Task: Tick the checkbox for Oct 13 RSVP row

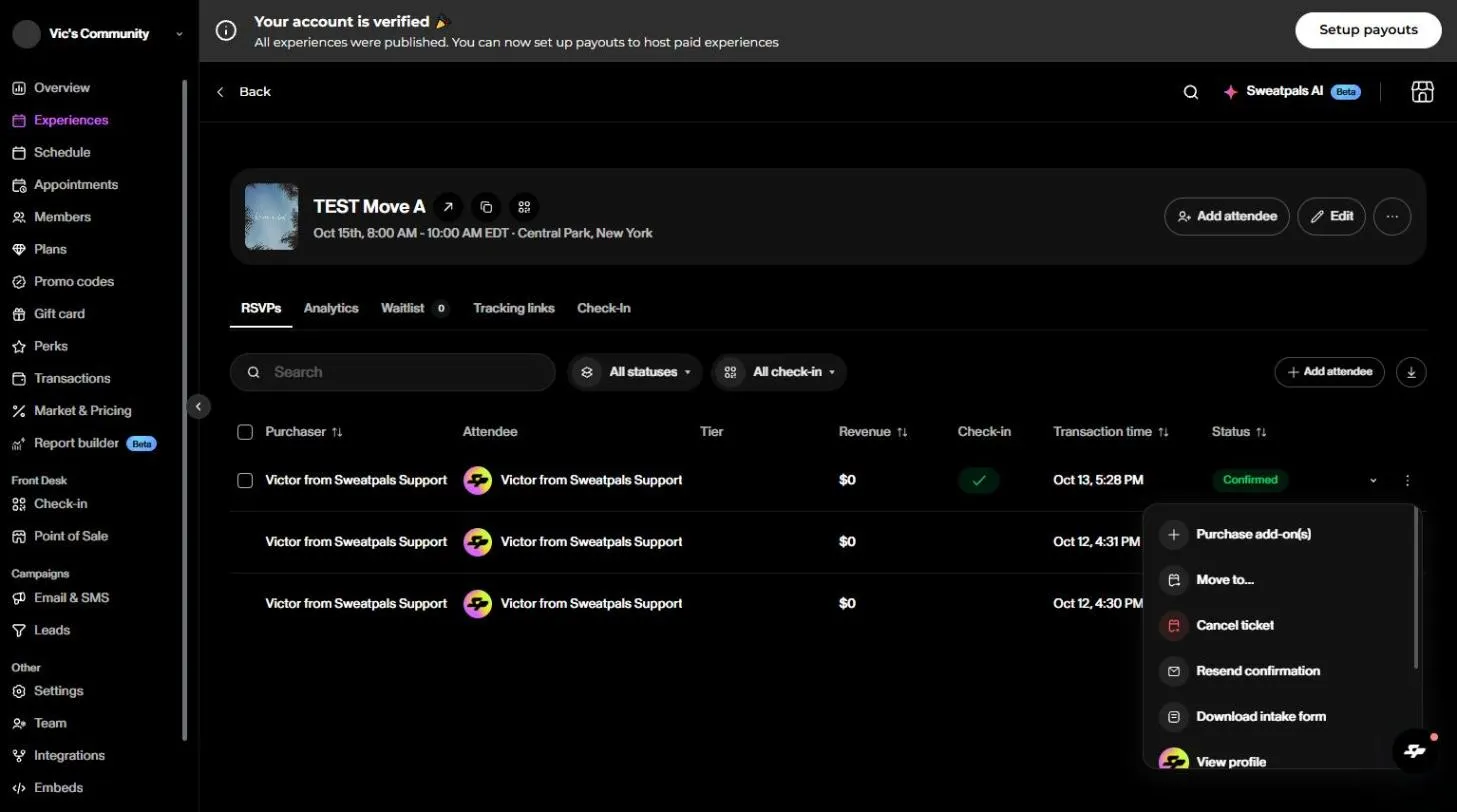Action: [x=245, y=480]
